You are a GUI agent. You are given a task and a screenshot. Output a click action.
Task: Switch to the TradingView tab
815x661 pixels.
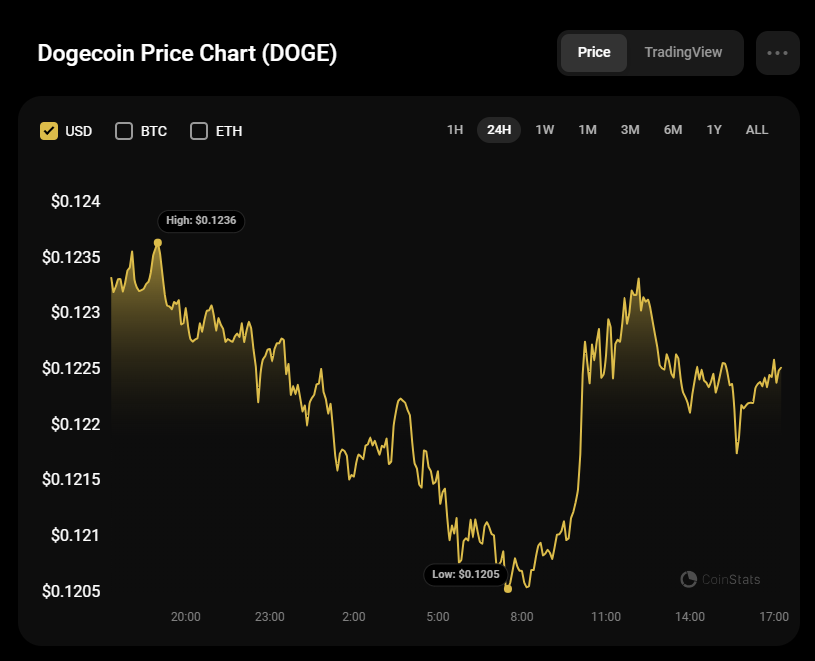click(x=683, y=53)
